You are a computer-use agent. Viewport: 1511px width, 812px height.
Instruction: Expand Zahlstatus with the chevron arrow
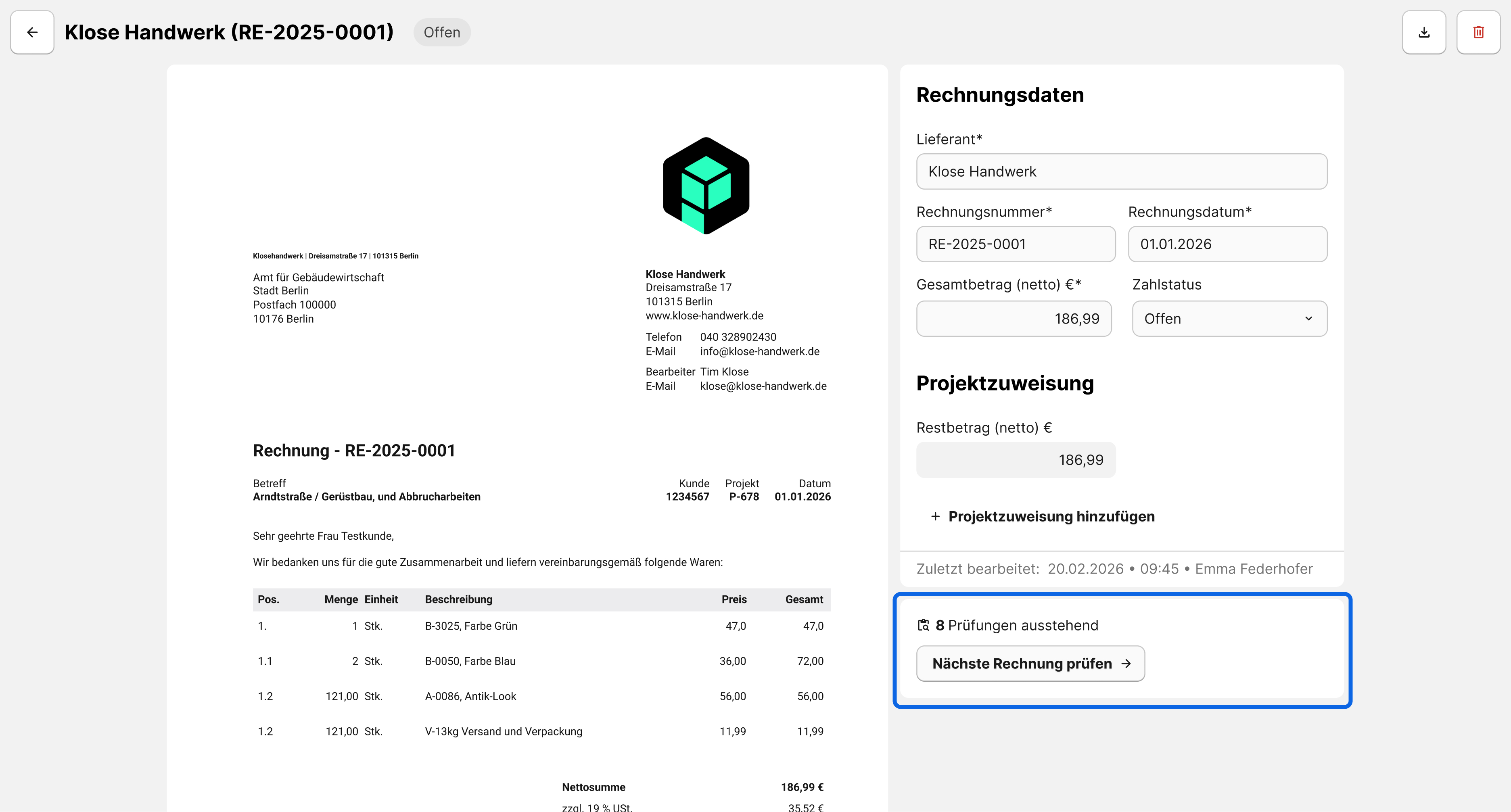(1308, 318)
